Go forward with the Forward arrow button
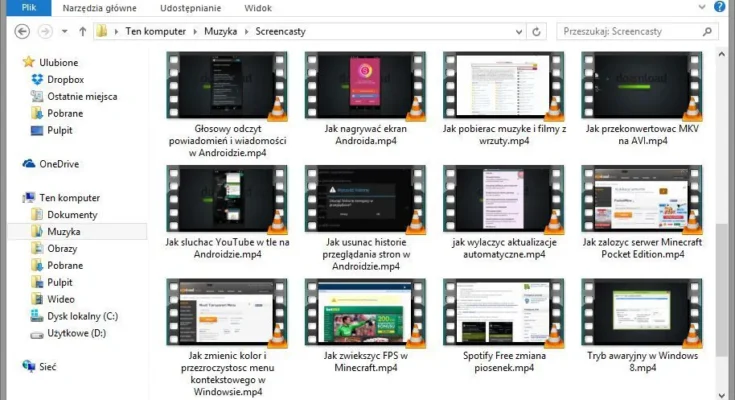Screen dimensions: 735x400 (x=45, y=31)
